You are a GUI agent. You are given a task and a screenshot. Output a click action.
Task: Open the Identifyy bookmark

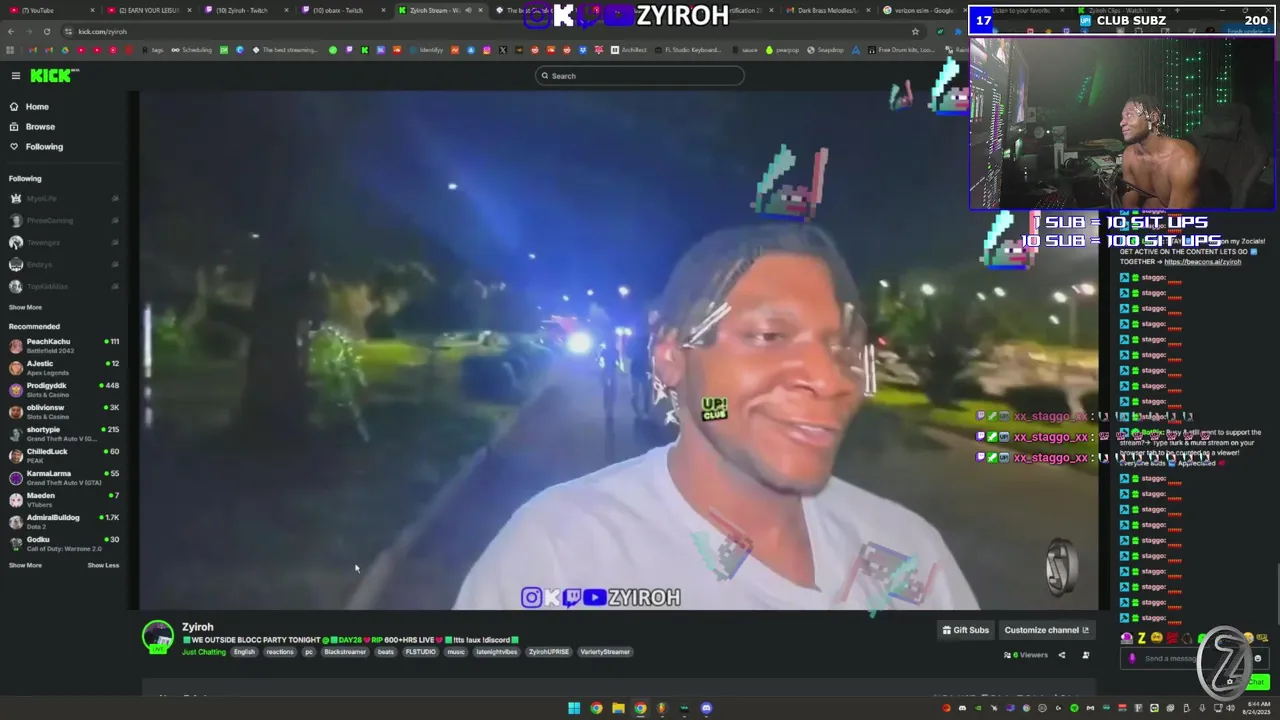pyautogui.click(x=427, y=50)
